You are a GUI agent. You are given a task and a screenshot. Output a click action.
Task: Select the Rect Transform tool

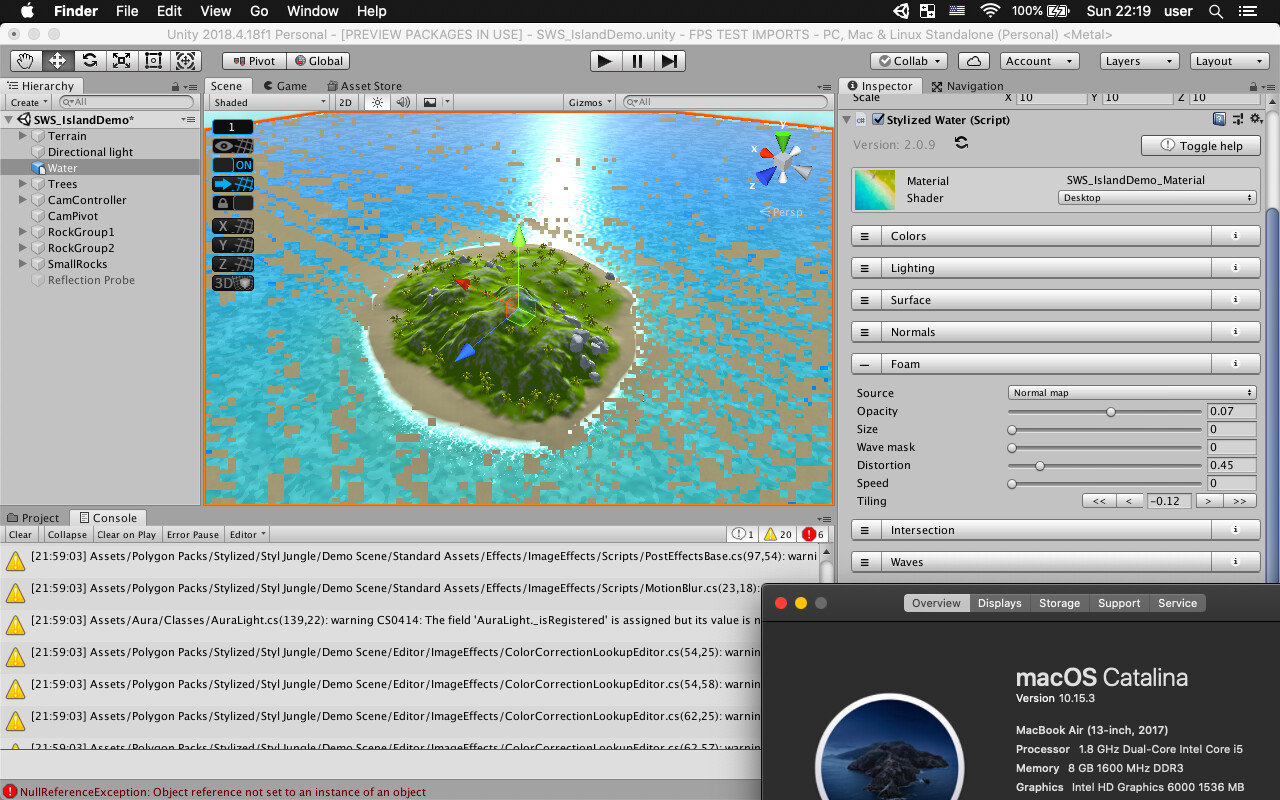153,61
